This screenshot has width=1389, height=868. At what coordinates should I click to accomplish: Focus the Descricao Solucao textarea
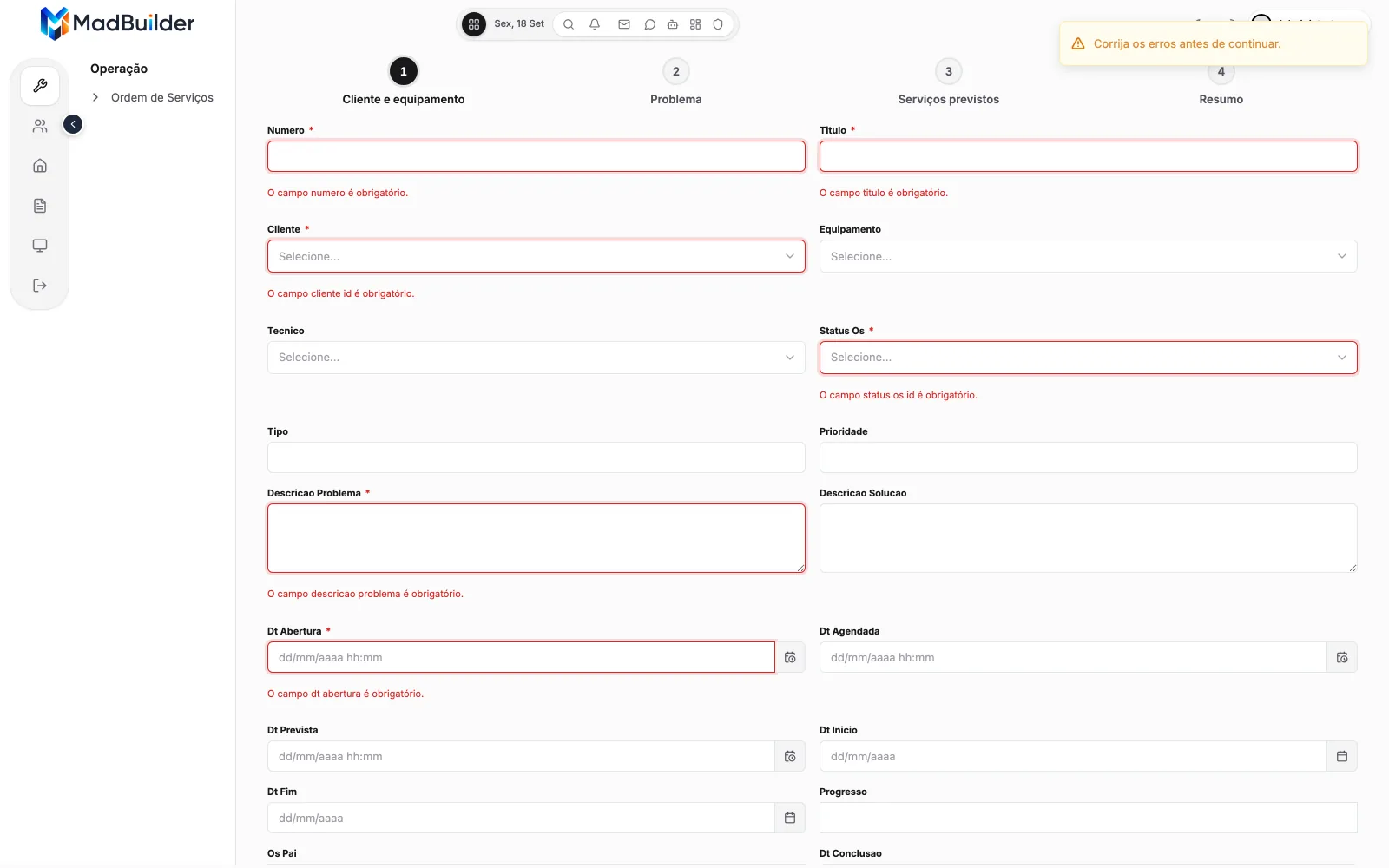(x=1089, y=538)
